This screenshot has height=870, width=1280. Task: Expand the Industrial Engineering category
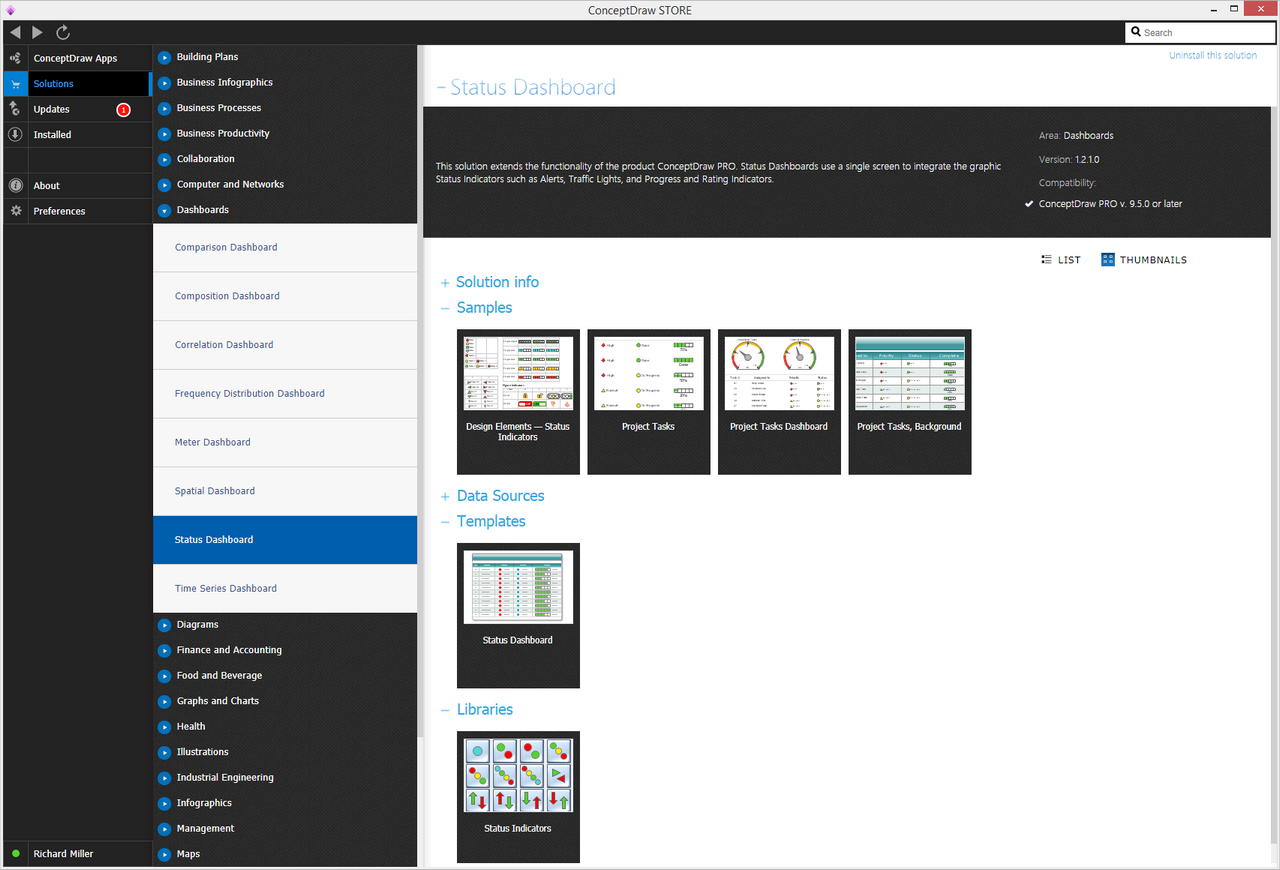coord(164,777)
